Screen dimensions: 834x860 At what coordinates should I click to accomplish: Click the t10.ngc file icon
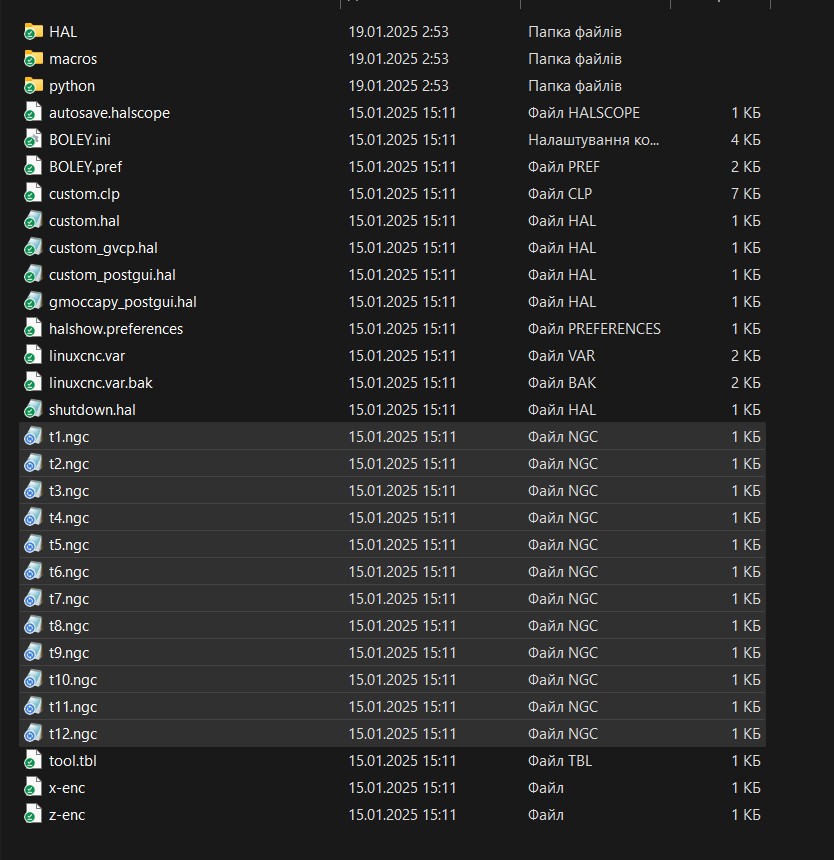coord(33,680)
